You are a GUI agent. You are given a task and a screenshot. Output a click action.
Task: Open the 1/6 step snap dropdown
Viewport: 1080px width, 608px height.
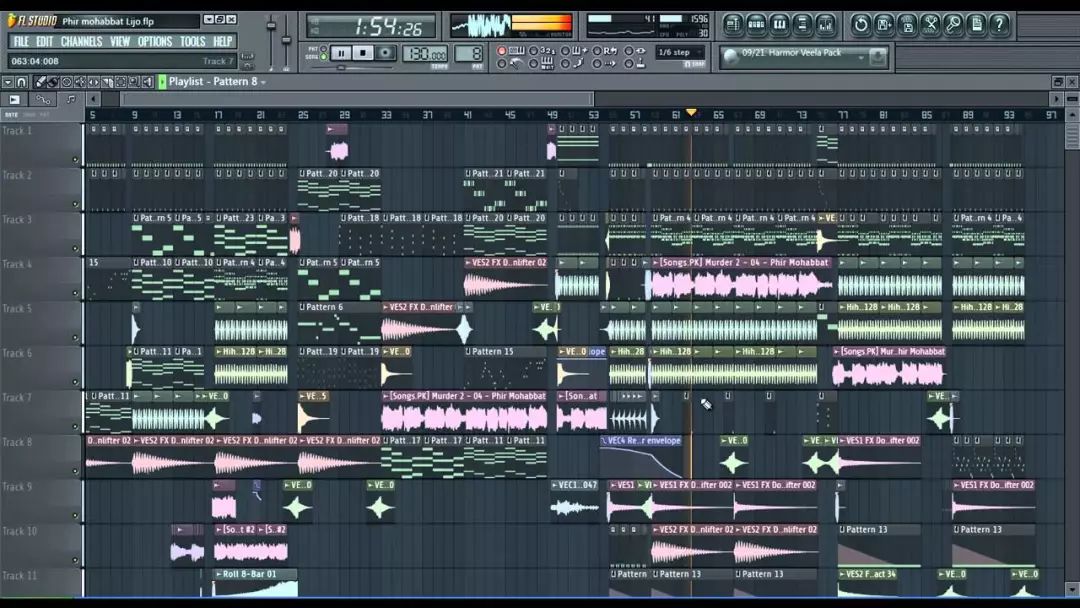[x=680, y=53]
